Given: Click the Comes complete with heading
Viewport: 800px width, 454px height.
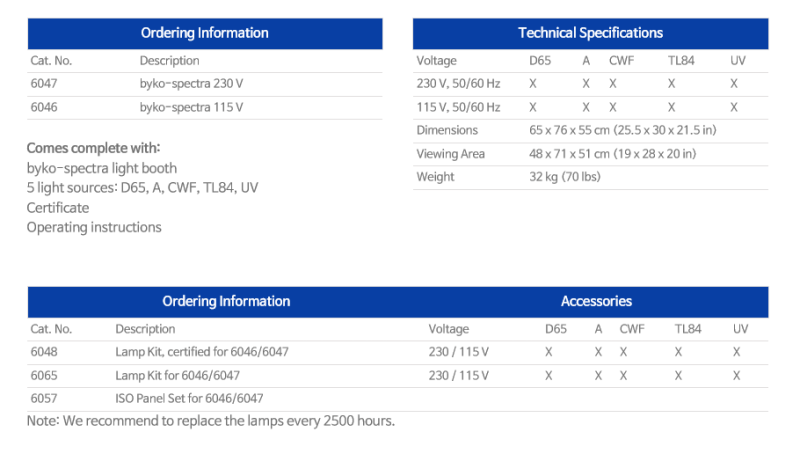Looking at the screenshot, I should coord(91,148).
